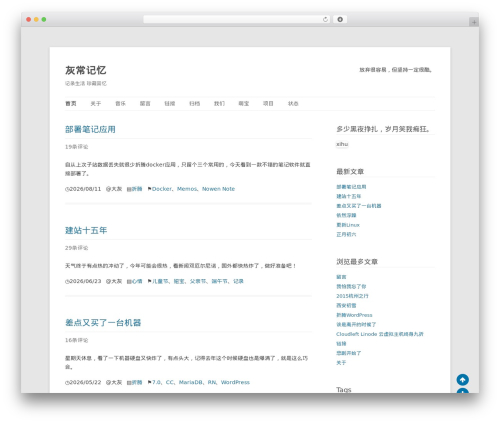Image resolution: width=500 pixels, height=423 pixels.
Task: Click the 浏览最多文章 sidebar heading
Action: point(357,262)
